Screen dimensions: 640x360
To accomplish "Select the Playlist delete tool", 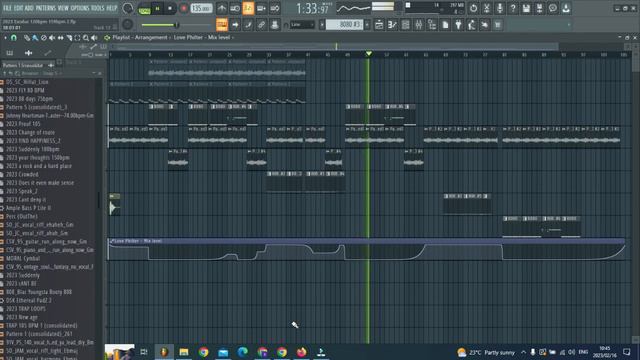I will tap(44, 38).
